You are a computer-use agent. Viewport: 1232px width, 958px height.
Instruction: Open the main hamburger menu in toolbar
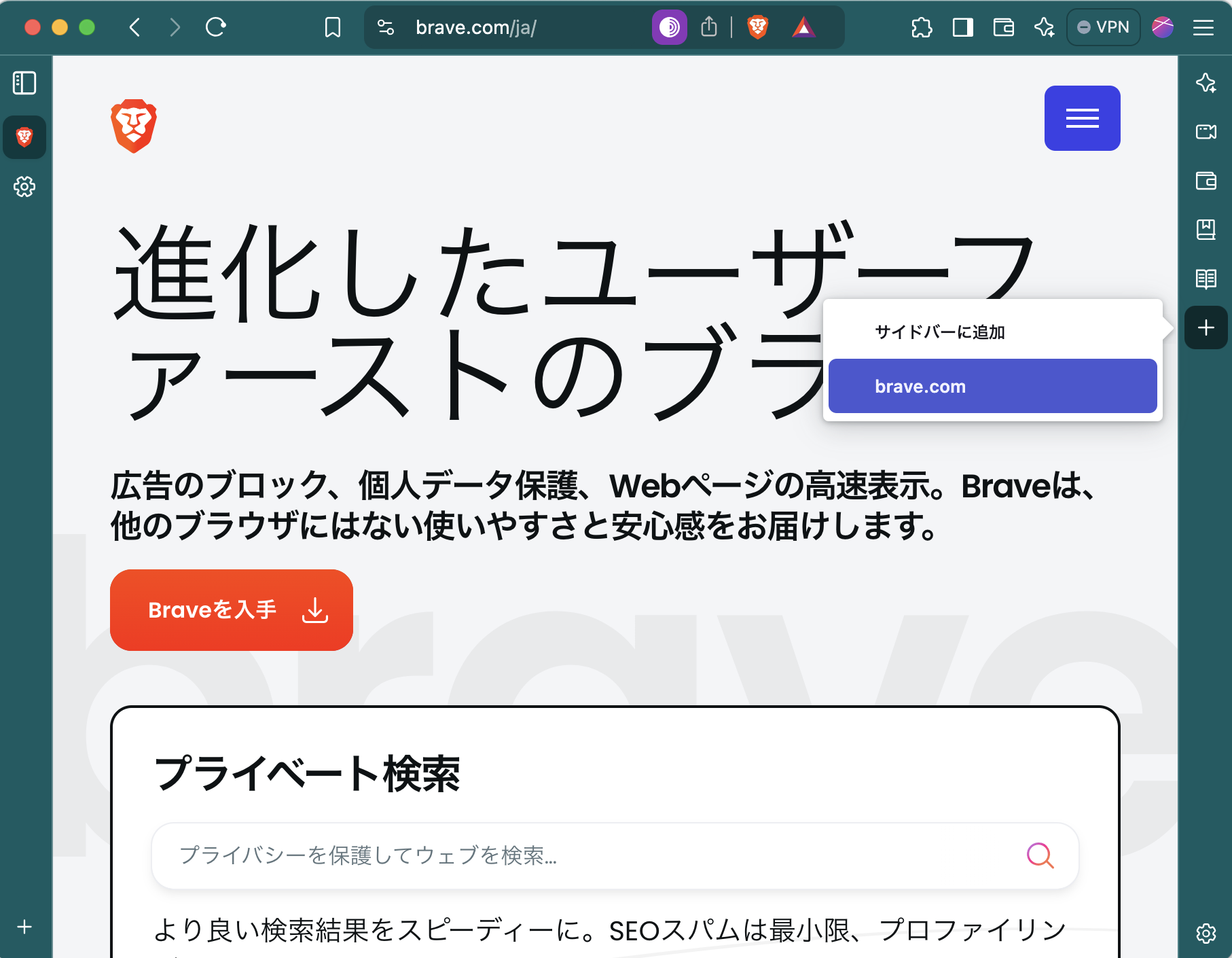click(x=1203, y=27)
